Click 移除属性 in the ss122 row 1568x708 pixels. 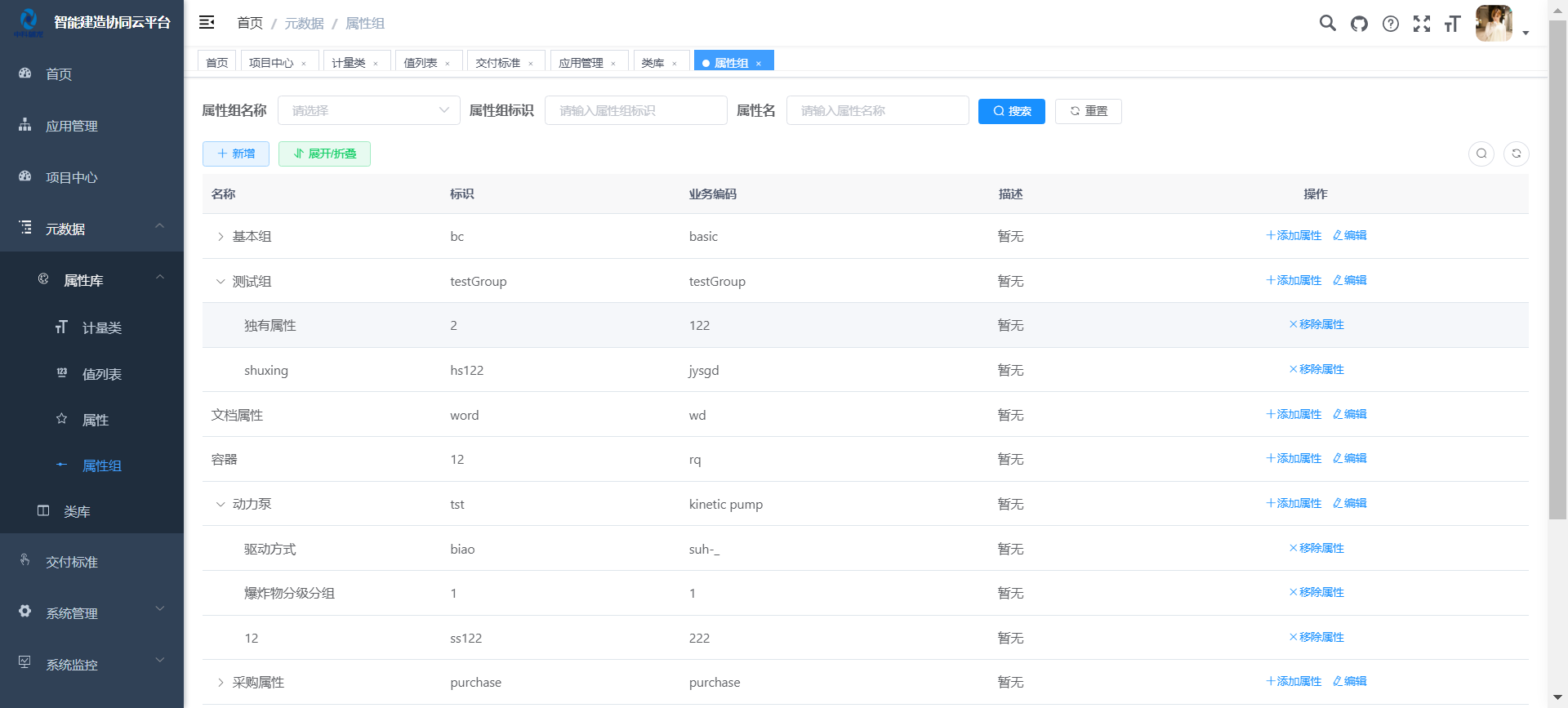(1316, 637)
